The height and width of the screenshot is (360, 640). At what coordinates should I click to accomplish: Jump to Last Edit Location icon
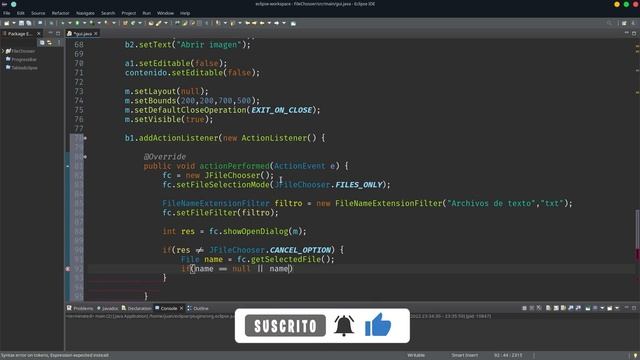tap(247, 23)
